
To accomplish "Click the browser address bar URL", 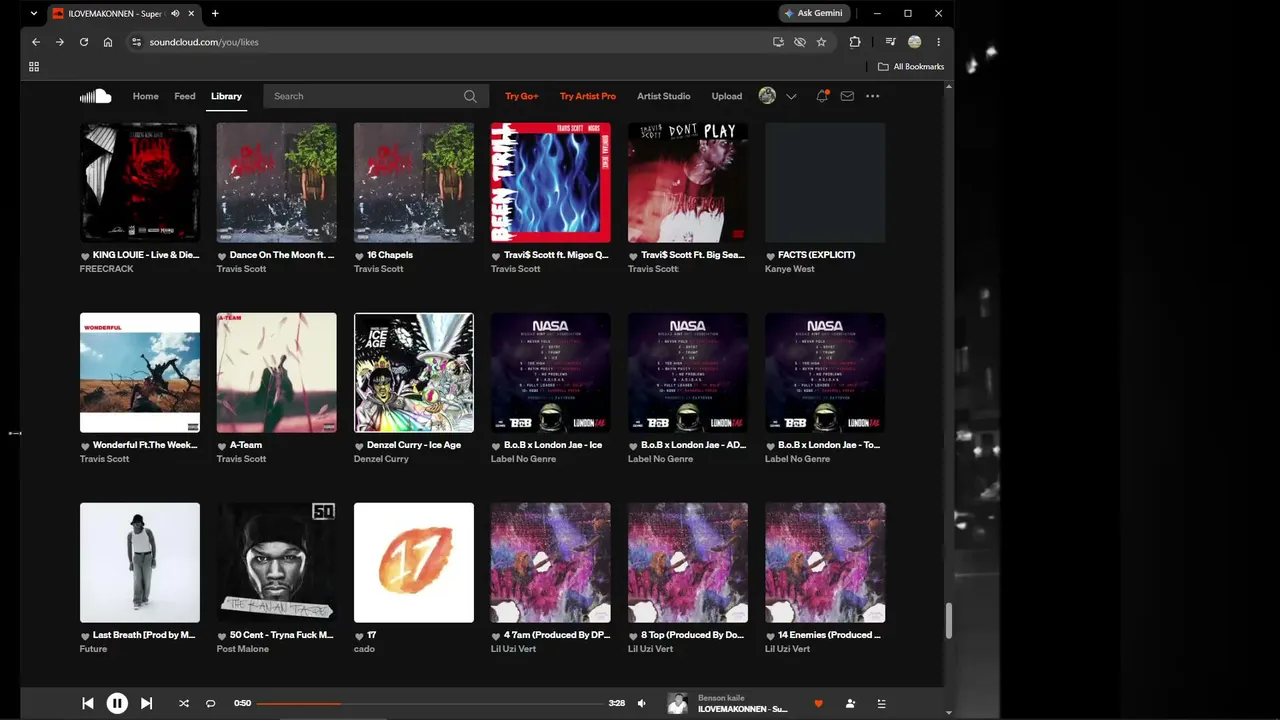I will [x=204, y=42].
